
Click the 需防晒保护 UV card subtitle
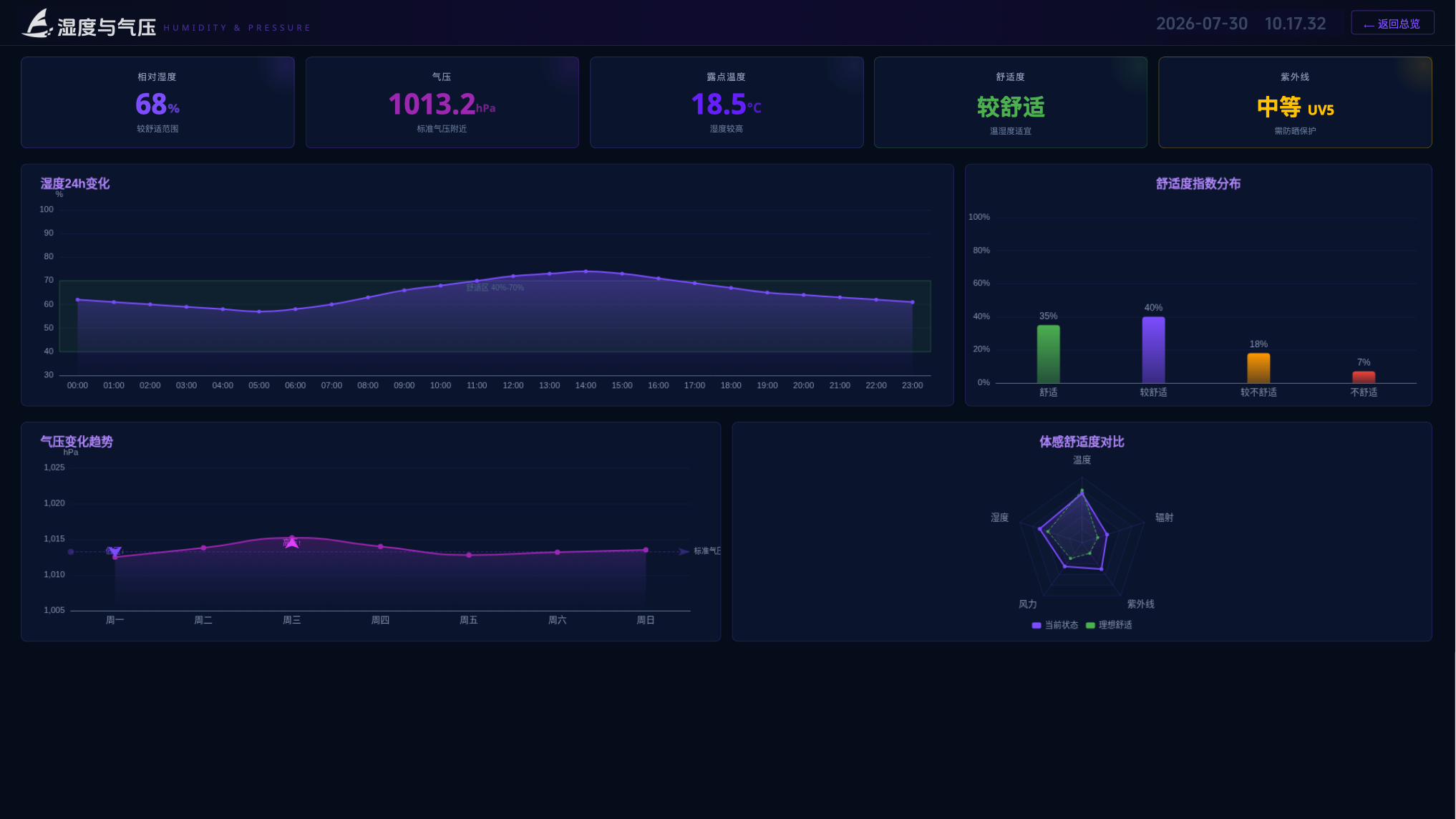(x=1295, y=131)
